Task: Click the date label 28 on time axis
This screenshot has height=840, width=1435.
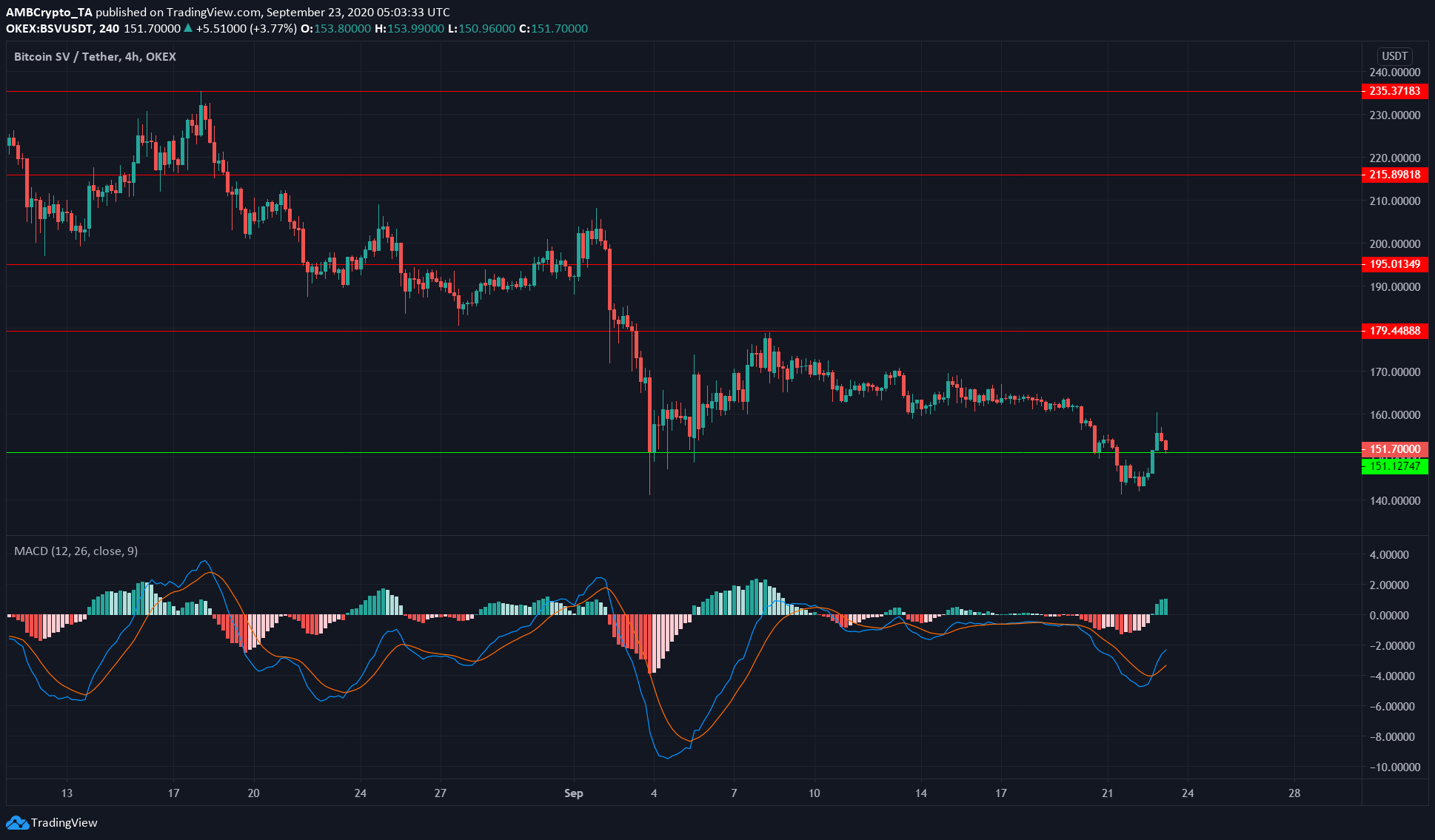Action: click(x=1294, y=793)
